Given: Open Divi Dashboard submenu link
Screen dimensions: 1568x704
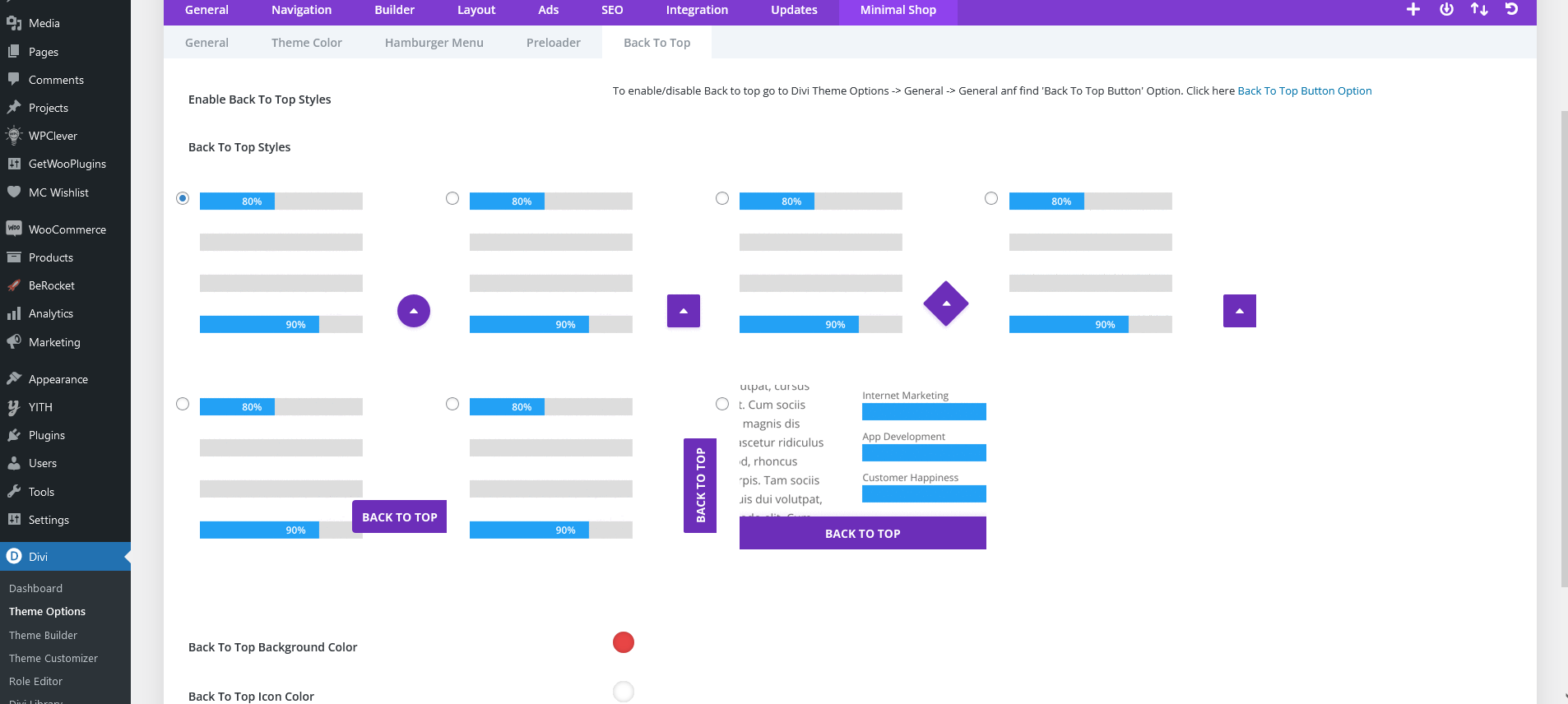Looking at the screenshot, I should coord(36,588).
